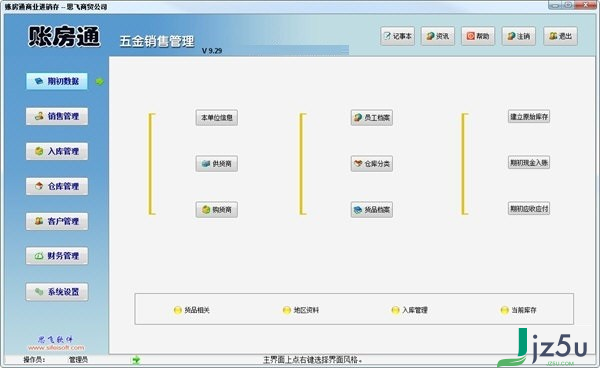
Task: Click 建立原始库存 button
Action: [529, 117]
